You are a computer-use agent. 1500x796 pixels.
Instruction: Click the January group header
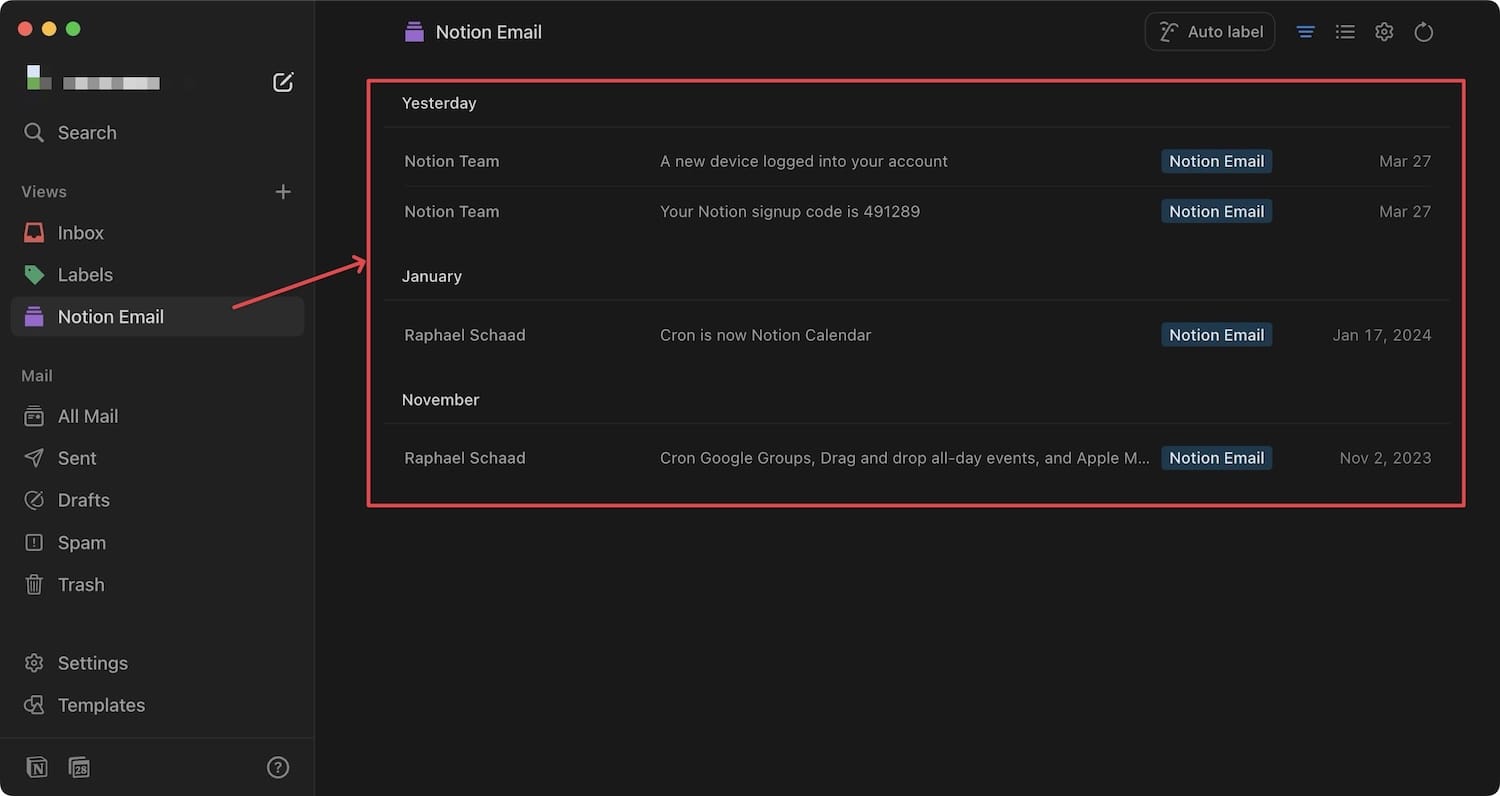(x=432, y=276)
